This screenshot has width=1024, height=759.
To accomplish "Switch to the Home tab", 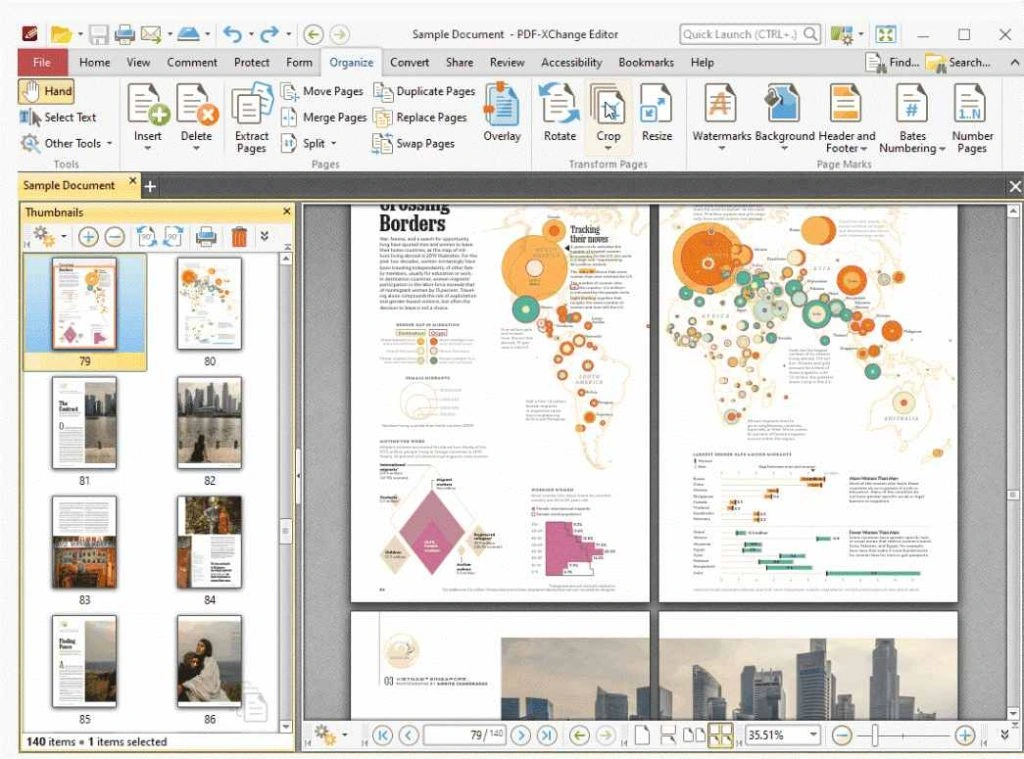I will 95,63.
